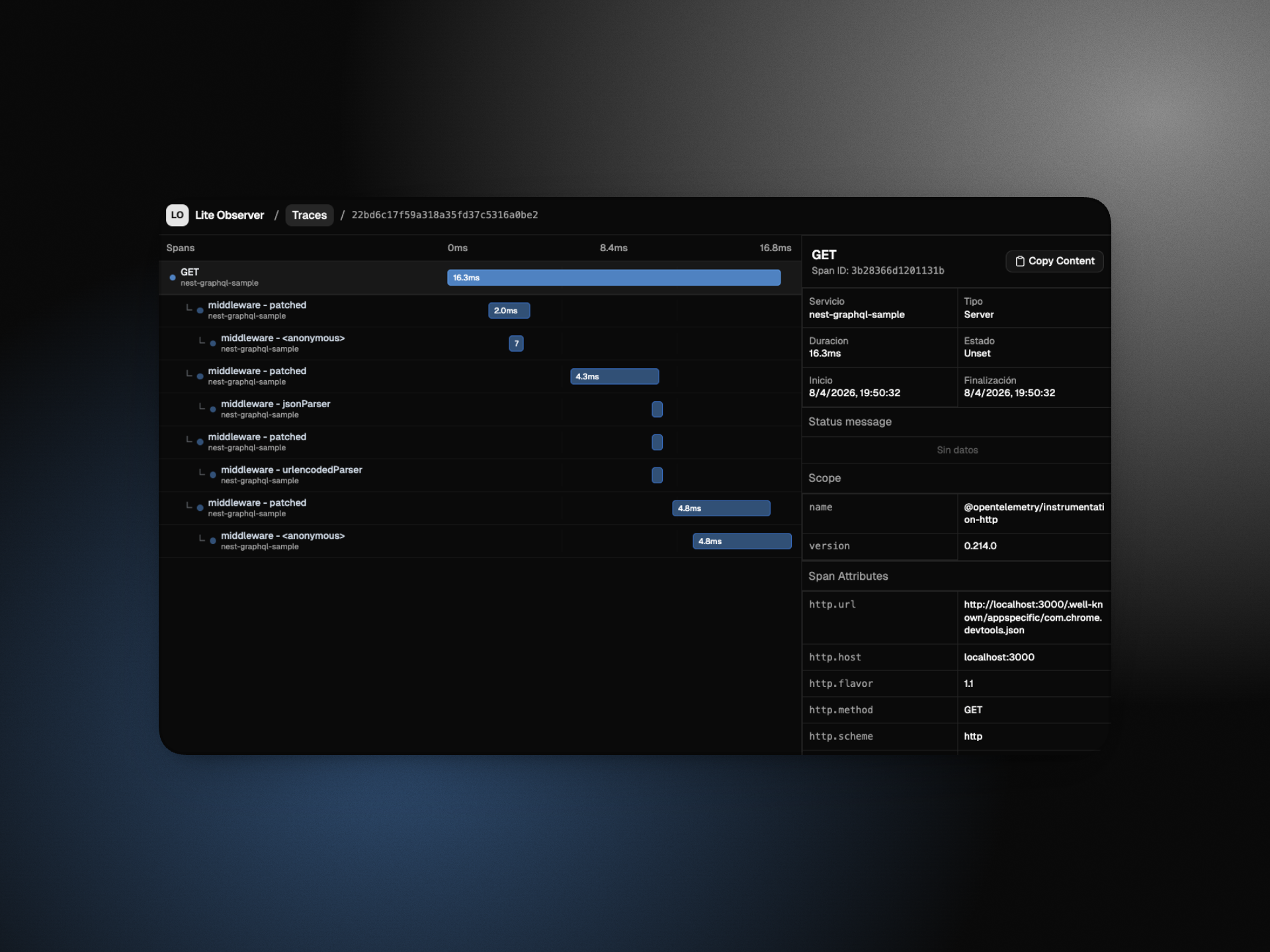Click the http.url attribute value
The width and height of the screenshot is (1270, 952).
1033,617
